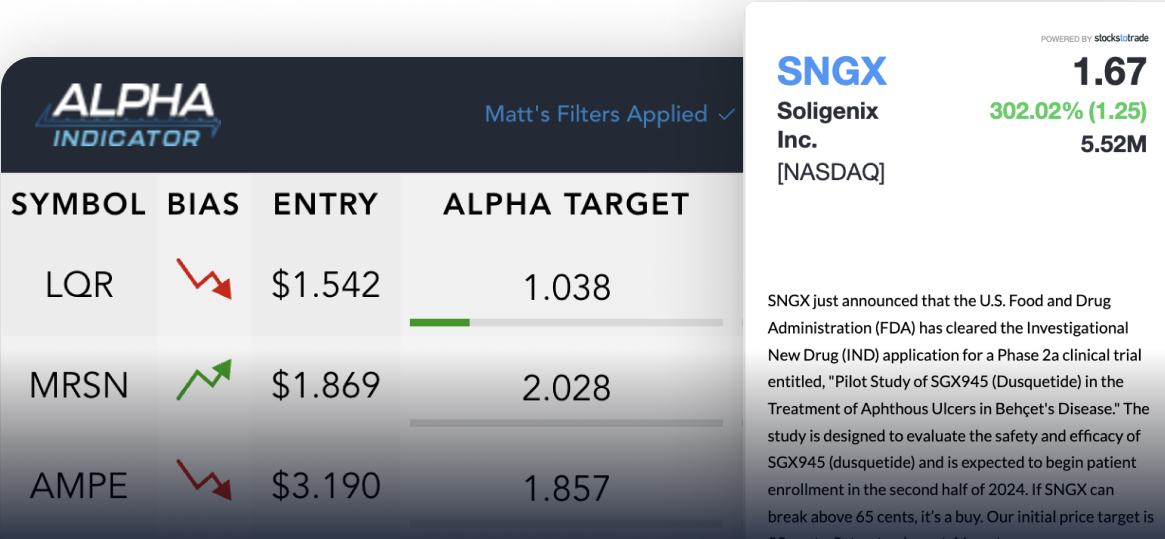Click the SNGX price 1.67
1165x539 pixels.
[1109, 72]
